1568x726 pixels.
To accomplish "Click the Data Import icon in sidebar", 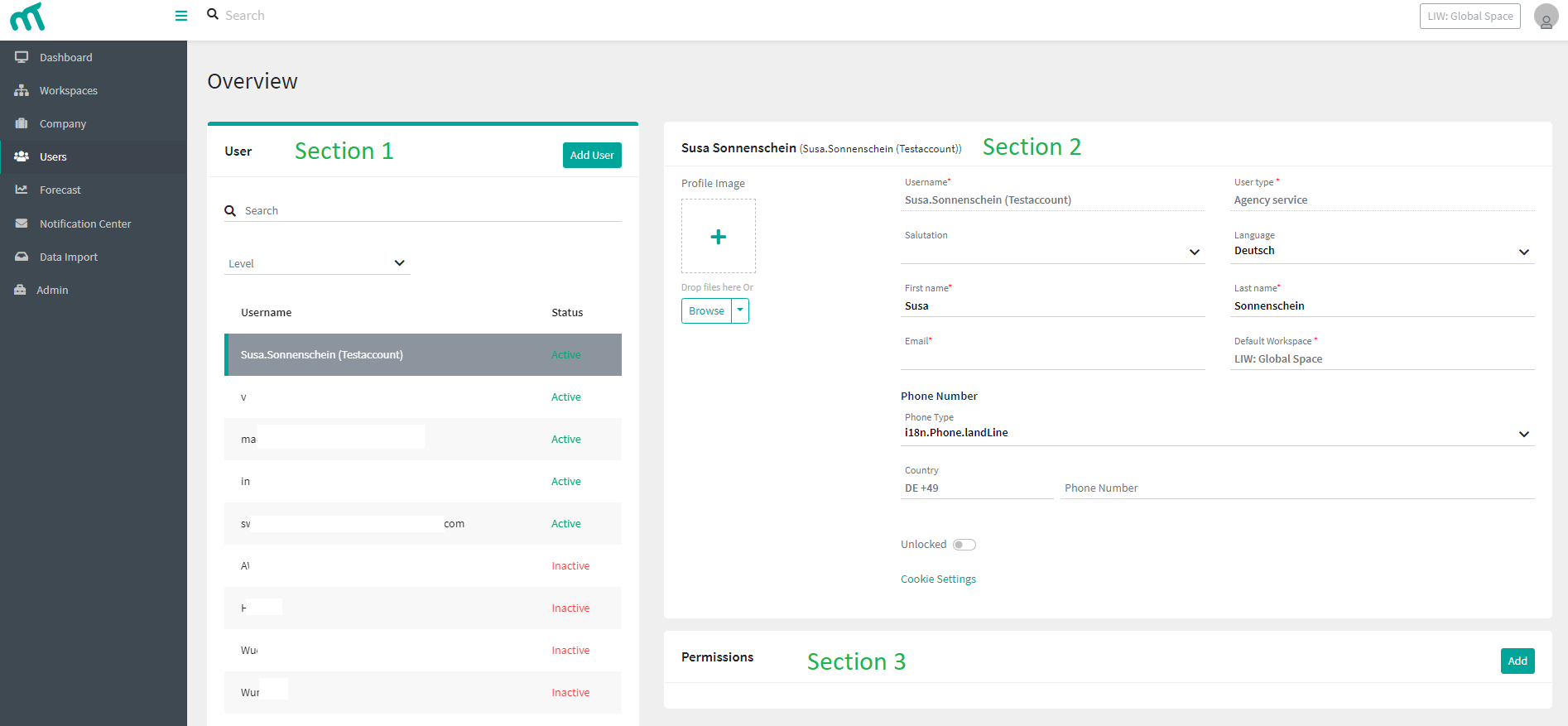I will [22, 257].
